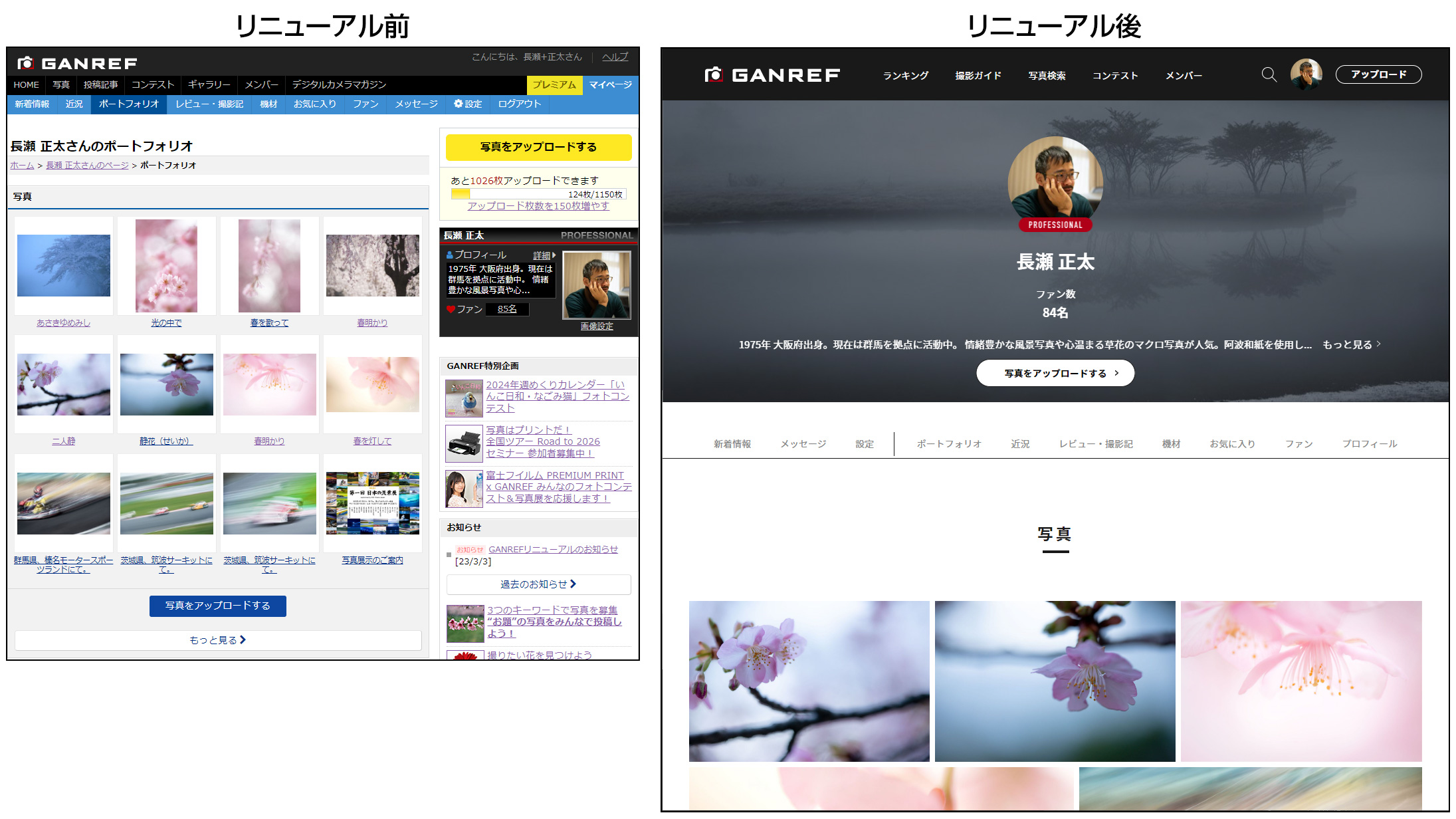Select デジタルカメラマガジン in the old menu
Viewport: 1456px width, 819px height.
pos(339,84)
